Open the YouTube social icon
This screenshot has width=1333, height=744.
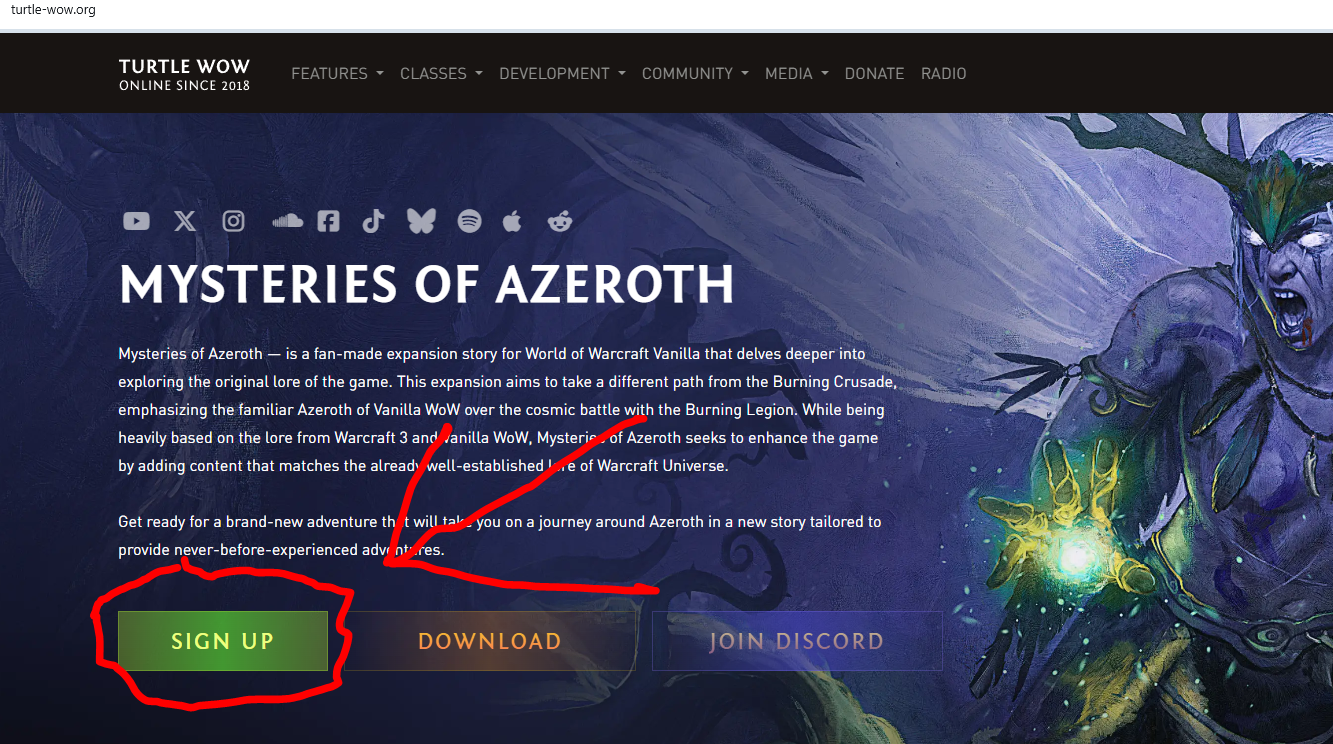[x=136, y=221]
